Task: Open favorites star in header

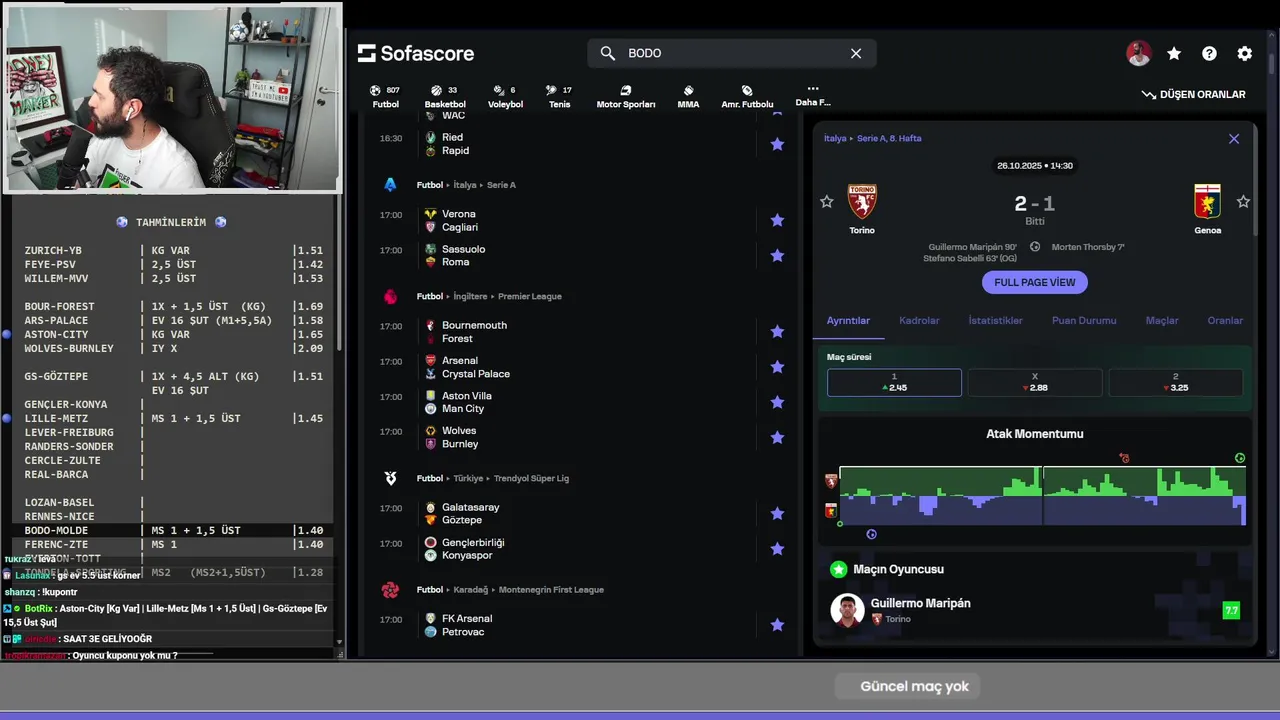Action: (x=1174, y=54)
